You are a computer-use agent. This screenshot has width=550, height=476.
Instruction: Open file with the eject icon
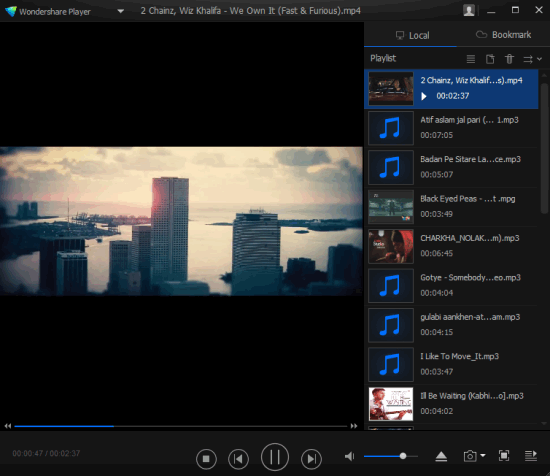point(441,456)
